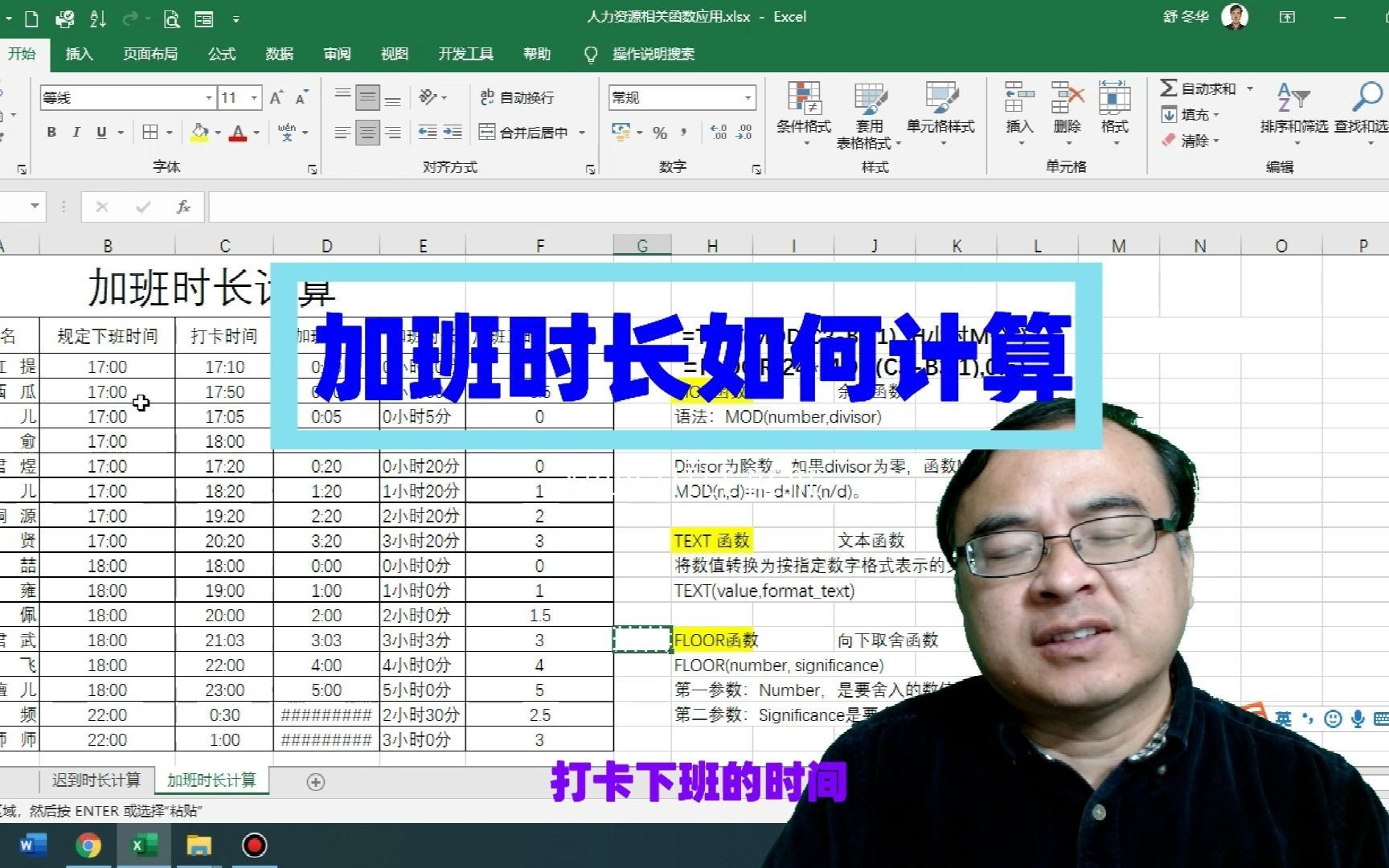
Task: Open 条件格式 conditional formatting
Action: (804, 113)
